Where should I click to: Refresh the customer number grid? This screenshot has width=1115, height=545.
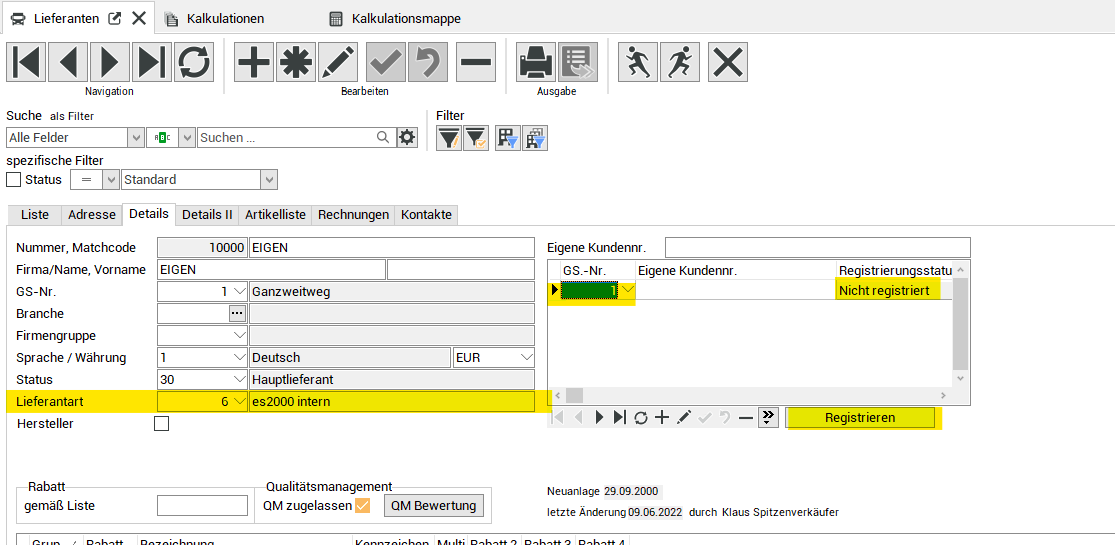pos(641,418)
